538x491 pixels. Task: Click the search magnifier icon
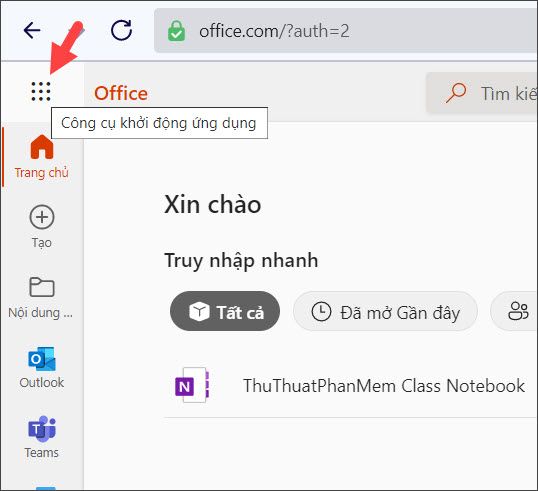coord(456,93)
